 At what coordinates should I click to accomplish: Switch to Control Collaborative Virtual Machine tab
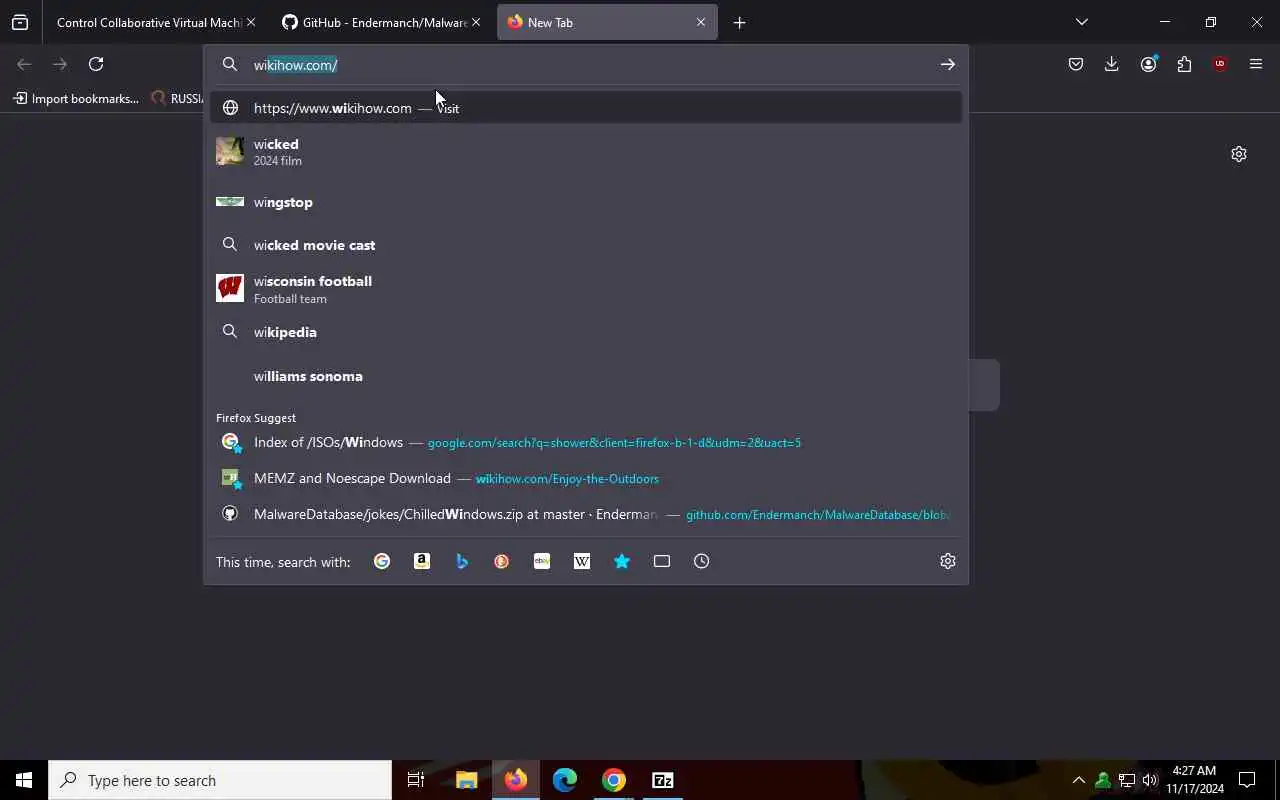click(x=150, y=22)
